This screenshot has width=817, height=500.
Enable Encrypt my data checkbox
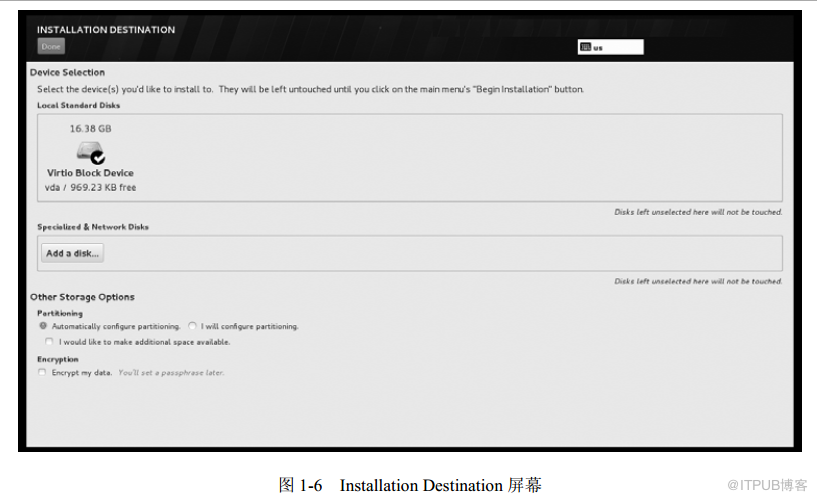pos(42,372)
